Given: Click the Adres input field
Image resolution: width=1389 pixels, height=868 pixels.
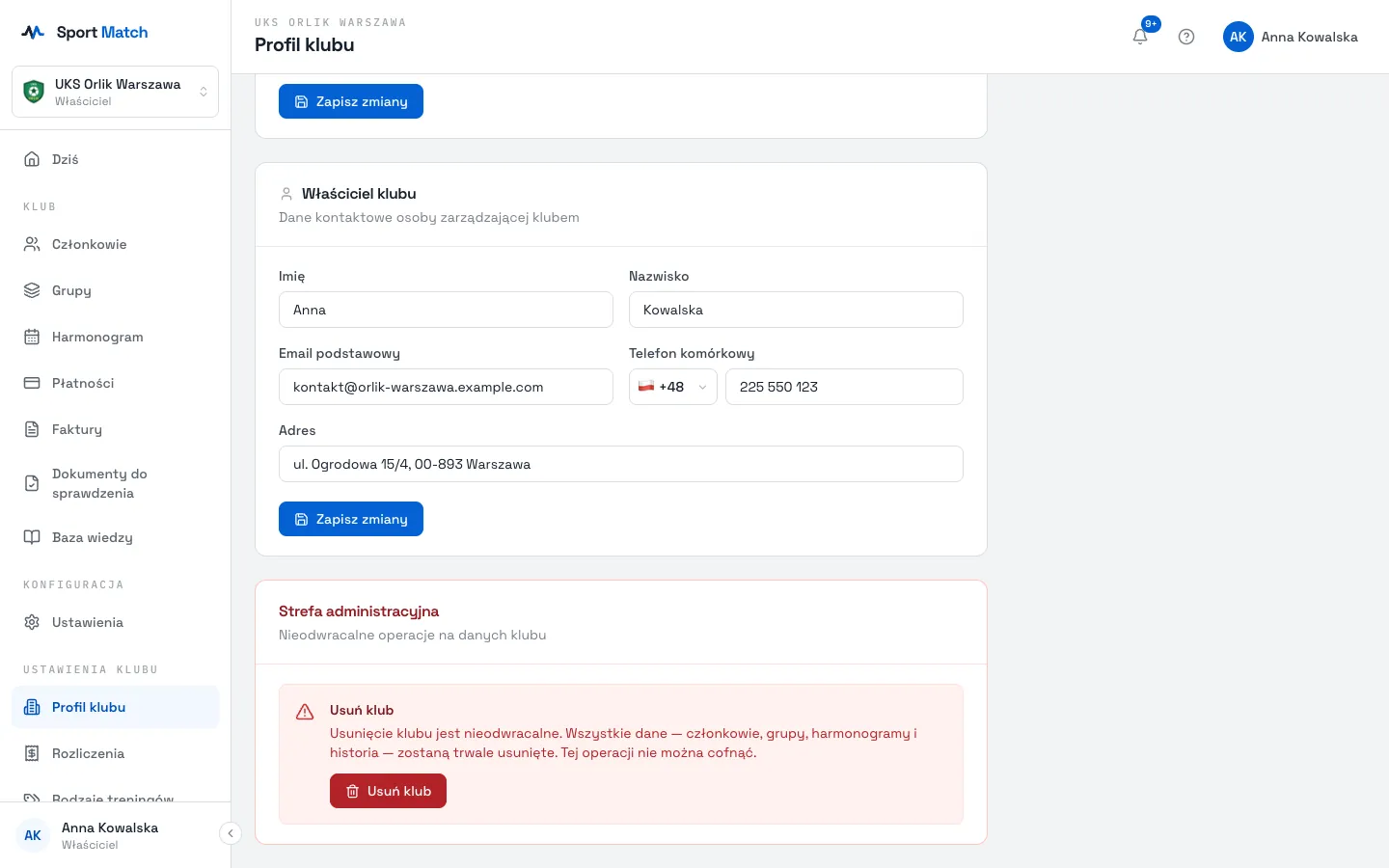Looking at the screenshot, I should [x=621, y=464].
